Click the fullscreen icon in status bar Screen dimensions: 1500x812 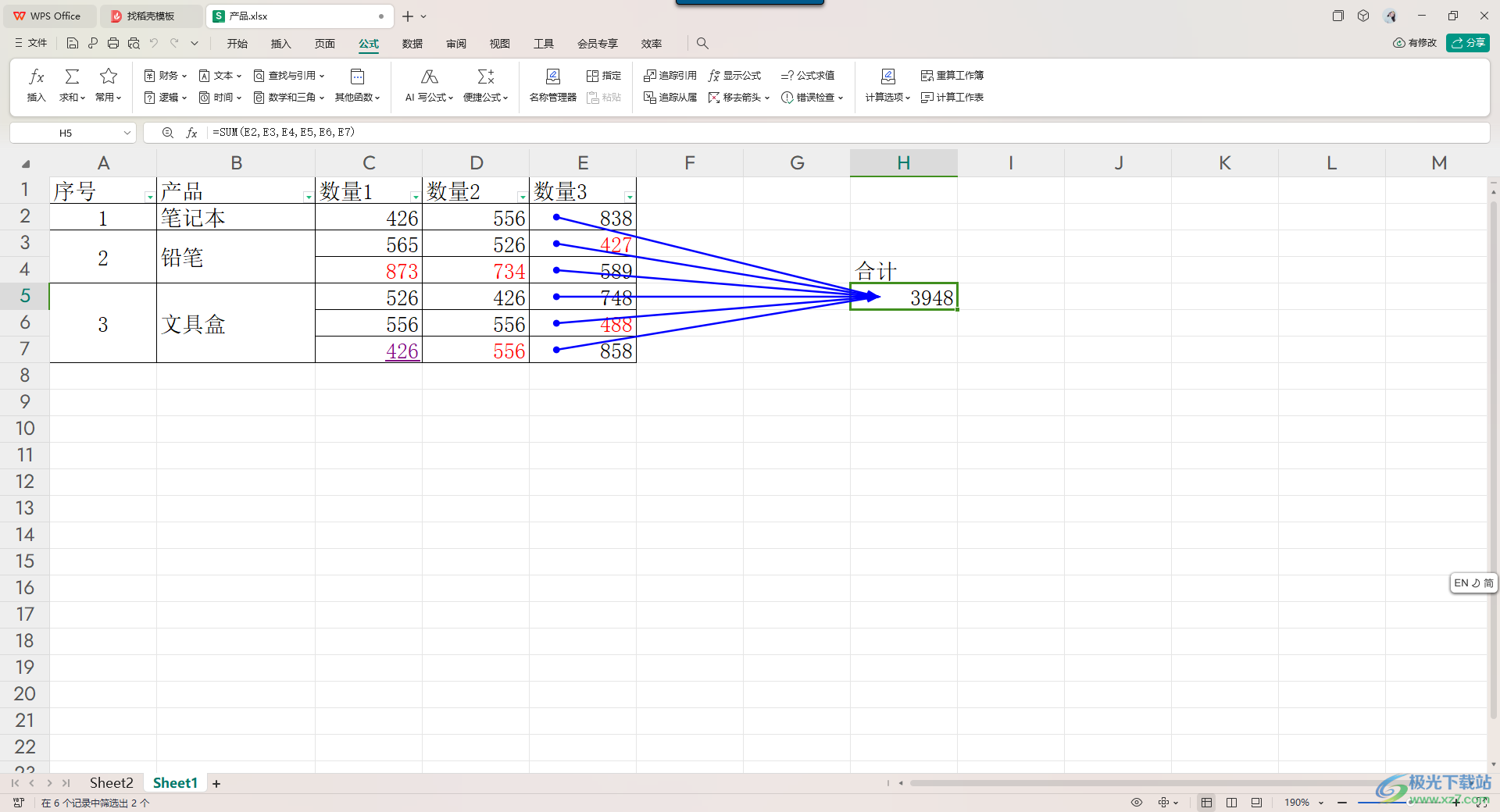coord(1482,803)
